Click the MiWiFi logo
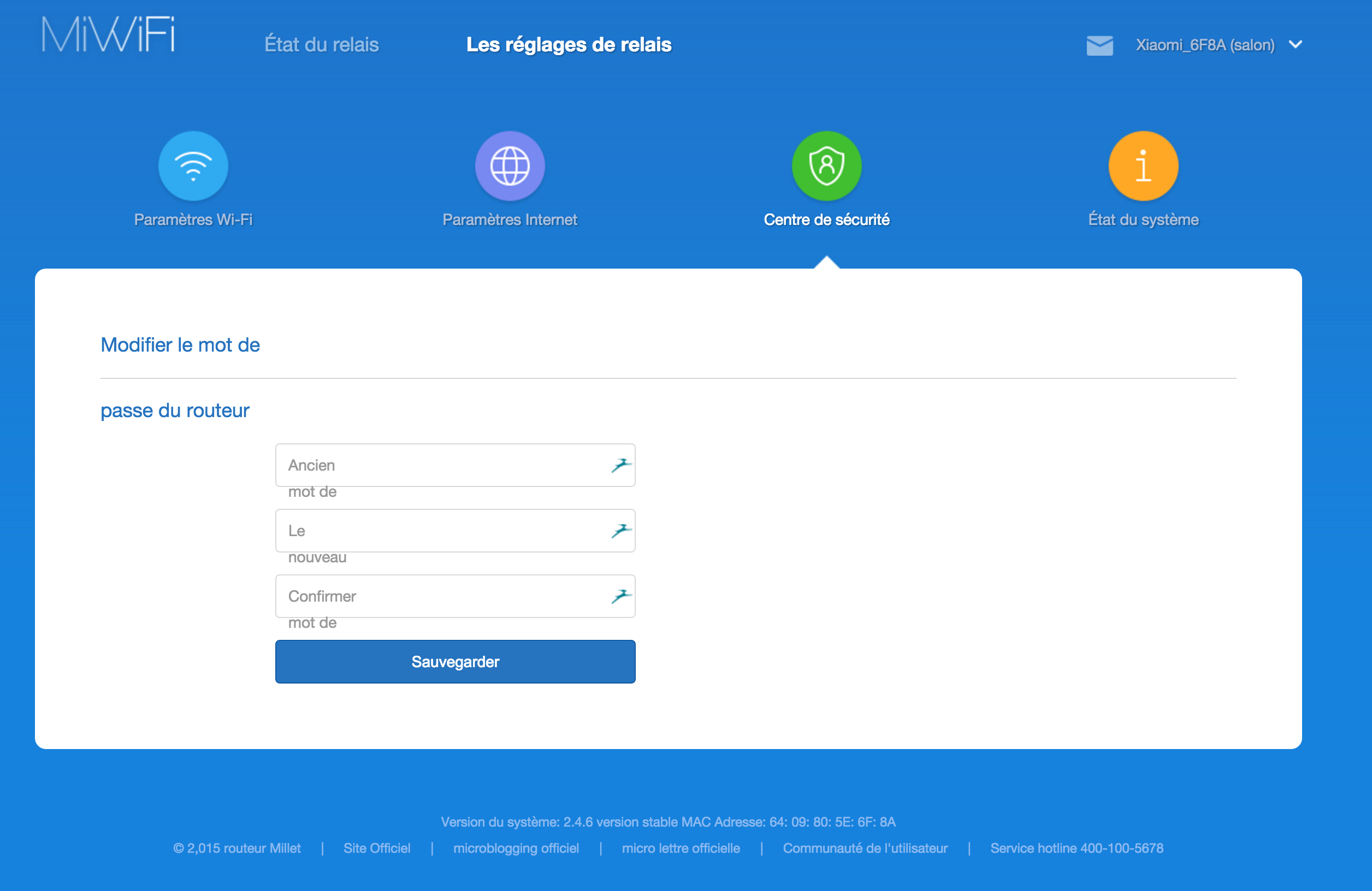1372x891 pixels. click(108, 34)
